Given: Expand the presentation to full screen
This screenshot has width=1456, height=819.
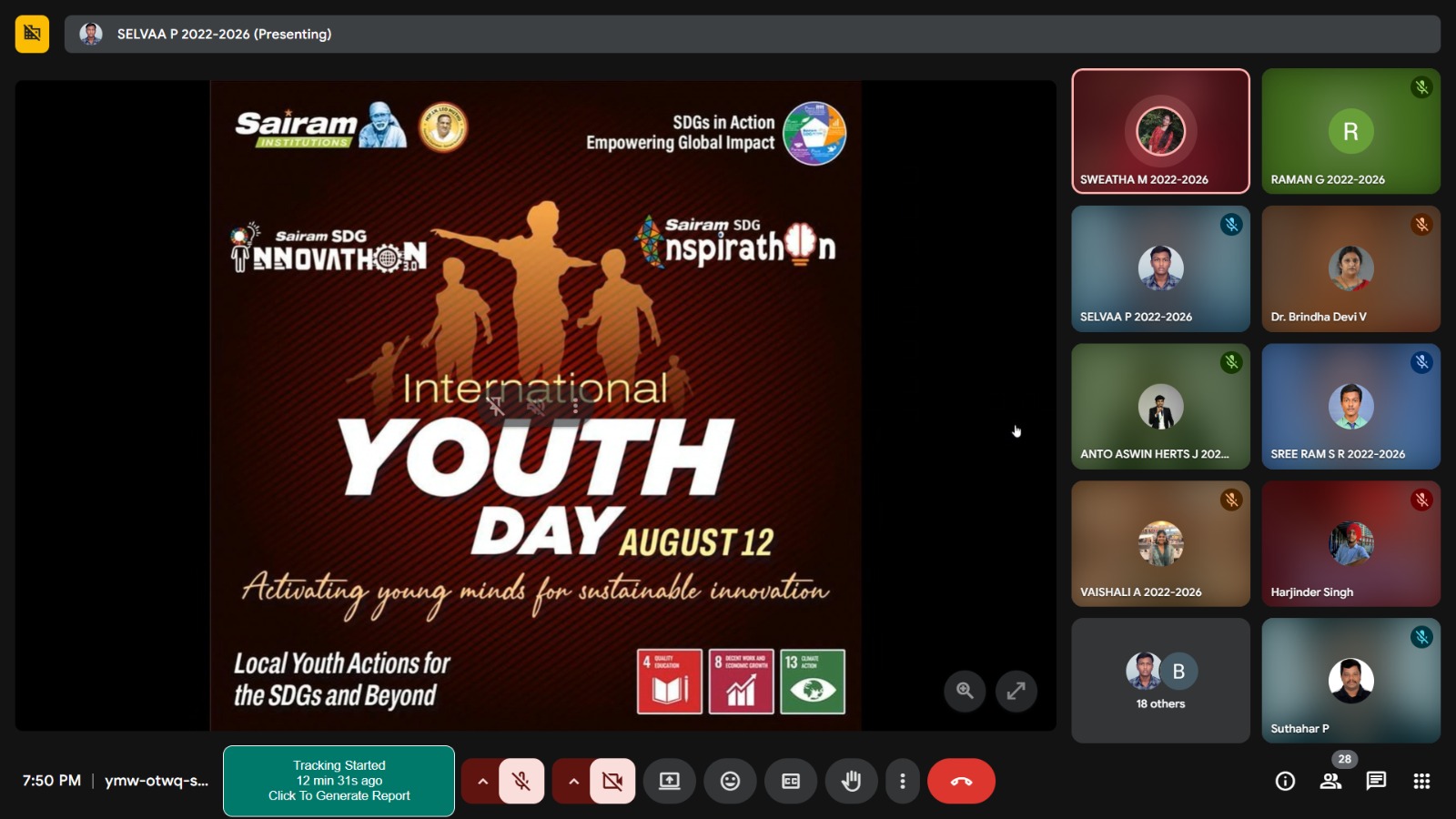Looking at the screenshot, I should coord(1016,691).
